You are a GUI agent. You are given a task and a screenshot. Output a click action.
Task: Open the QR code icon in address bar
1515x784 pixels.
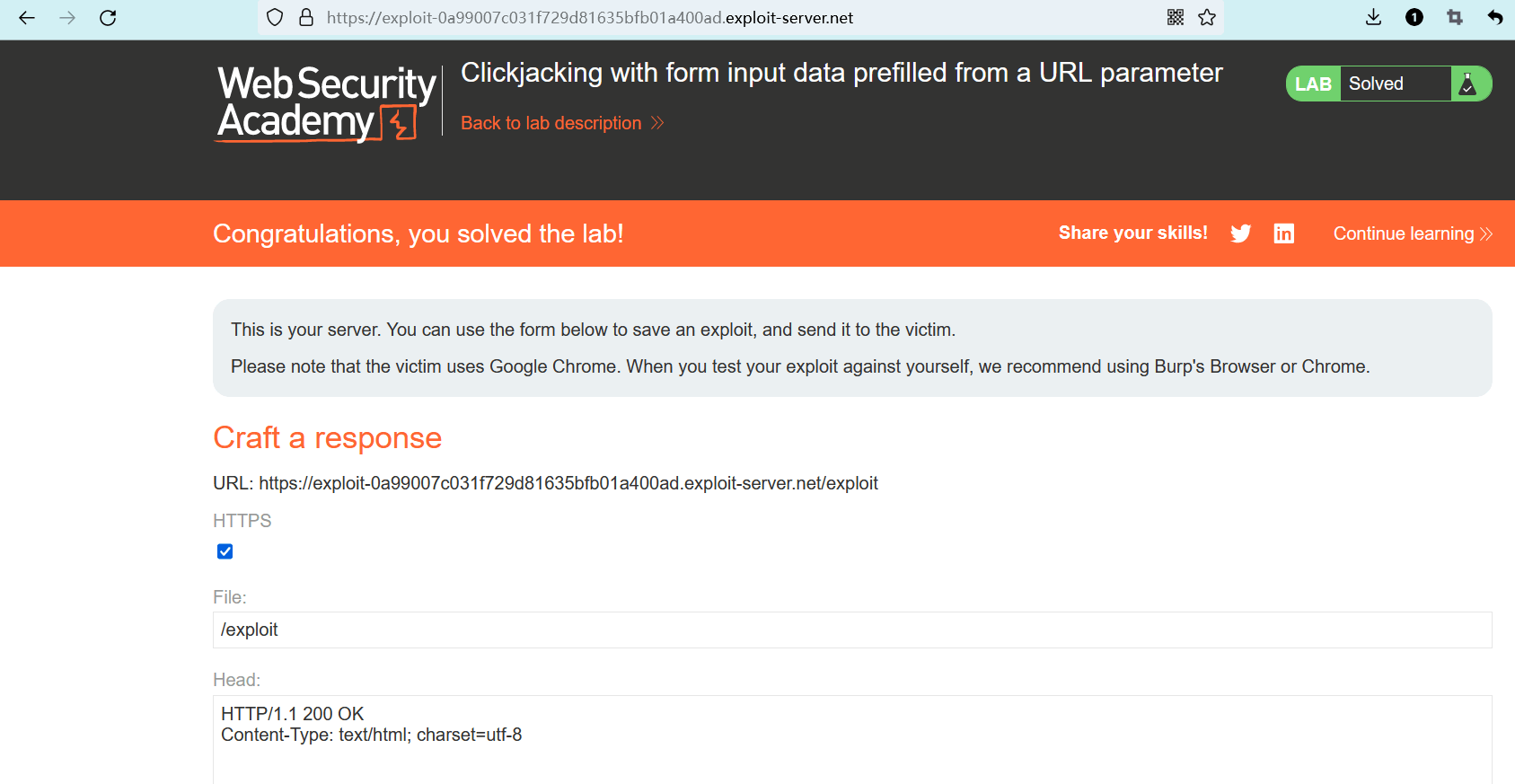point(1176,18)
